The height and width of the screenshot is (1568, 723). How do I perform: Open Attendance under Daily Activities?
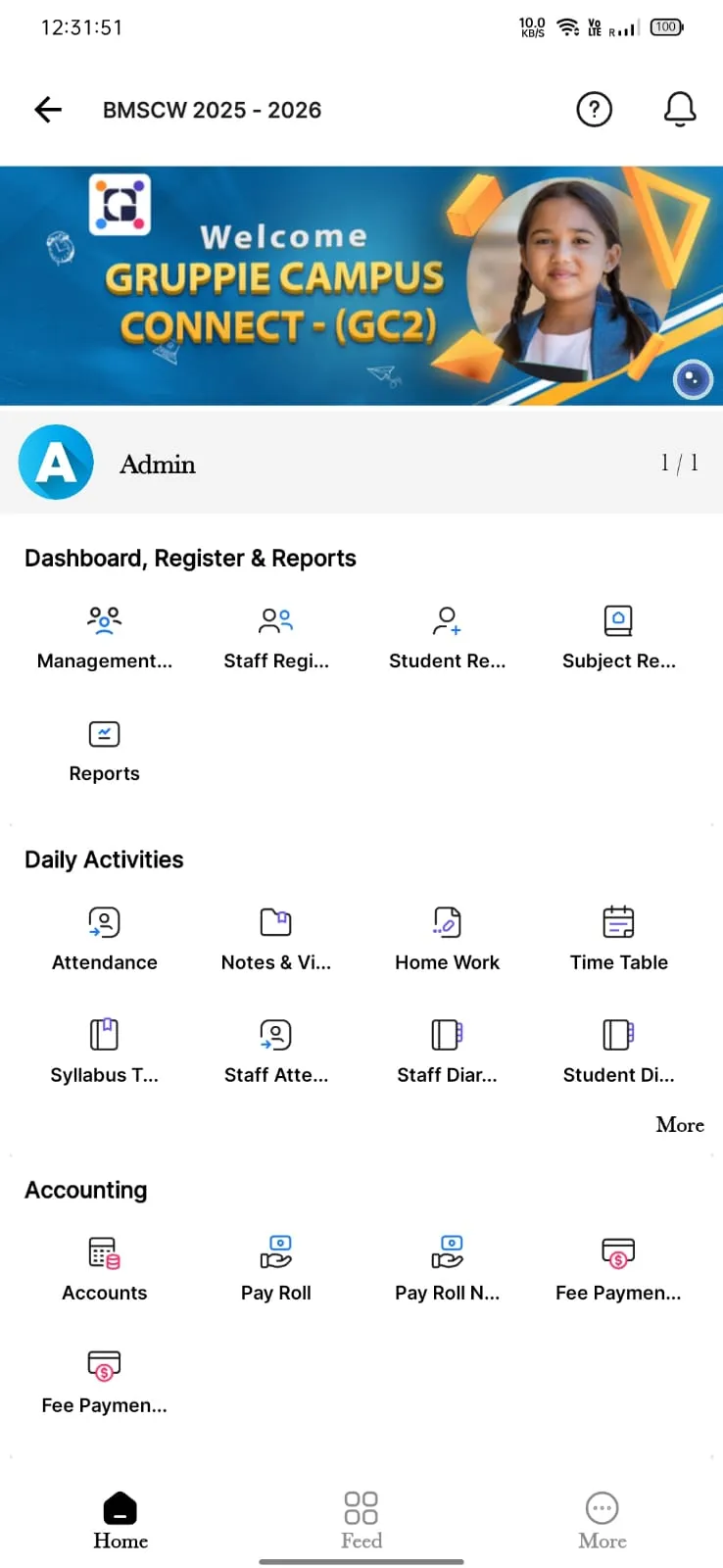(x=105, y=940)
